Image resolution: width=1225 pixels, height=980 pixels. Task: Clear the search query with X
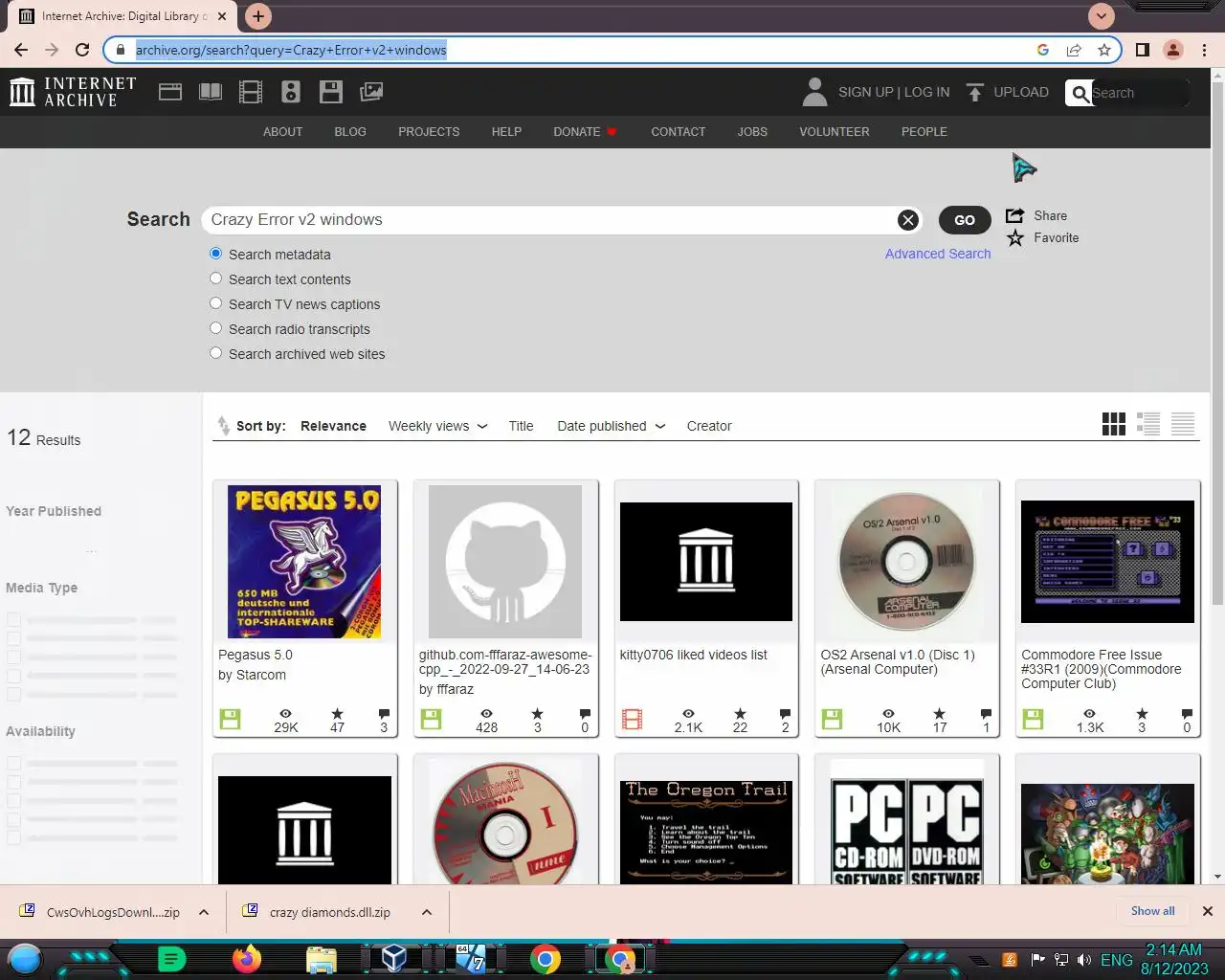[x=908, y=220]
